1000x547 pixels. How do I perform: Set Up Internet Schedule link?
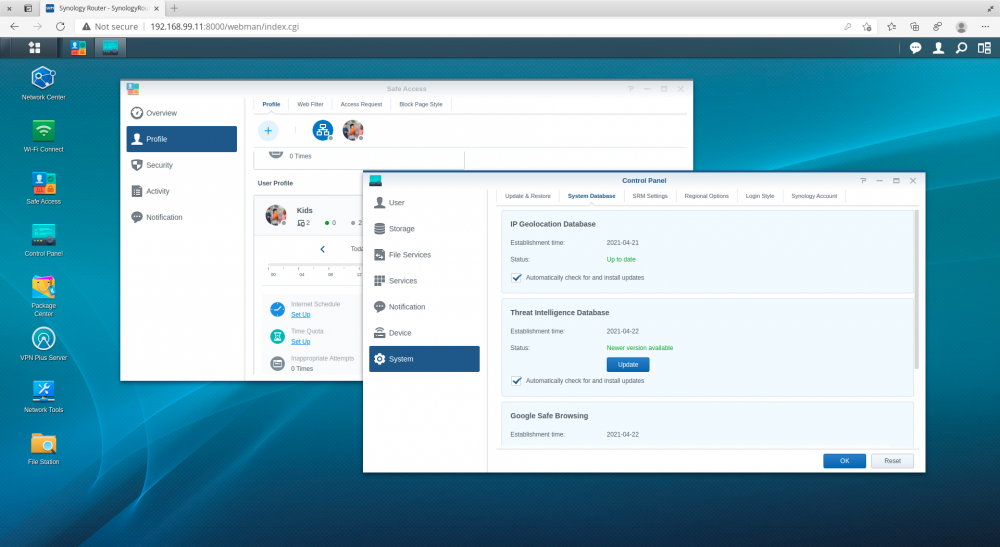click(300, 315)
